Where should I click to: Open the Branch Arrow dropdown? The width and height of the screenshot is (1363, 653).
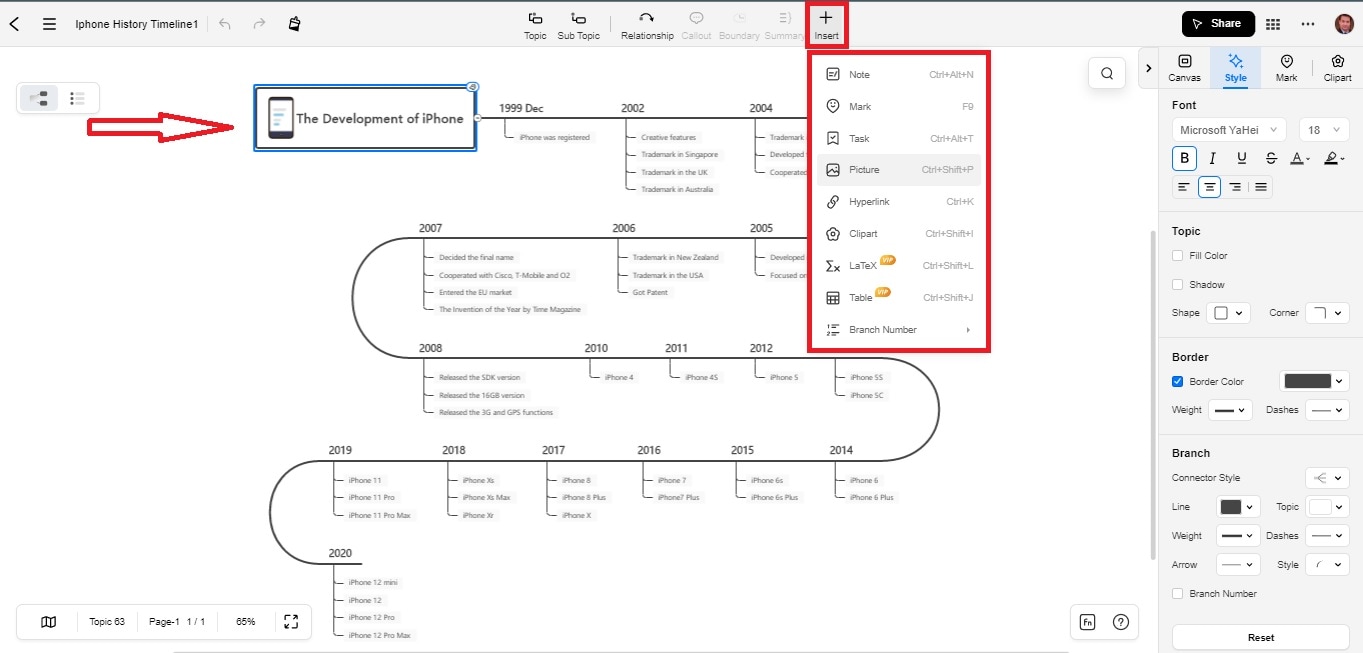[x=1238, y=565]
